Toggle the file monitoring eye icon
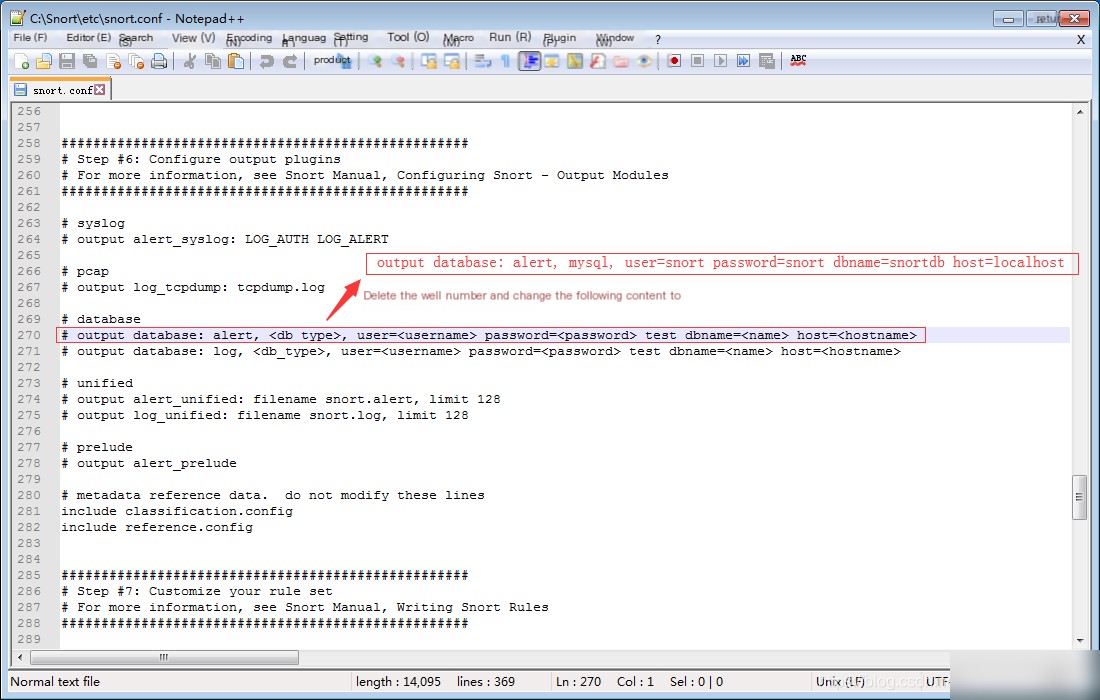This screenshot has height=700, width=1100. (x=644, y=62)
